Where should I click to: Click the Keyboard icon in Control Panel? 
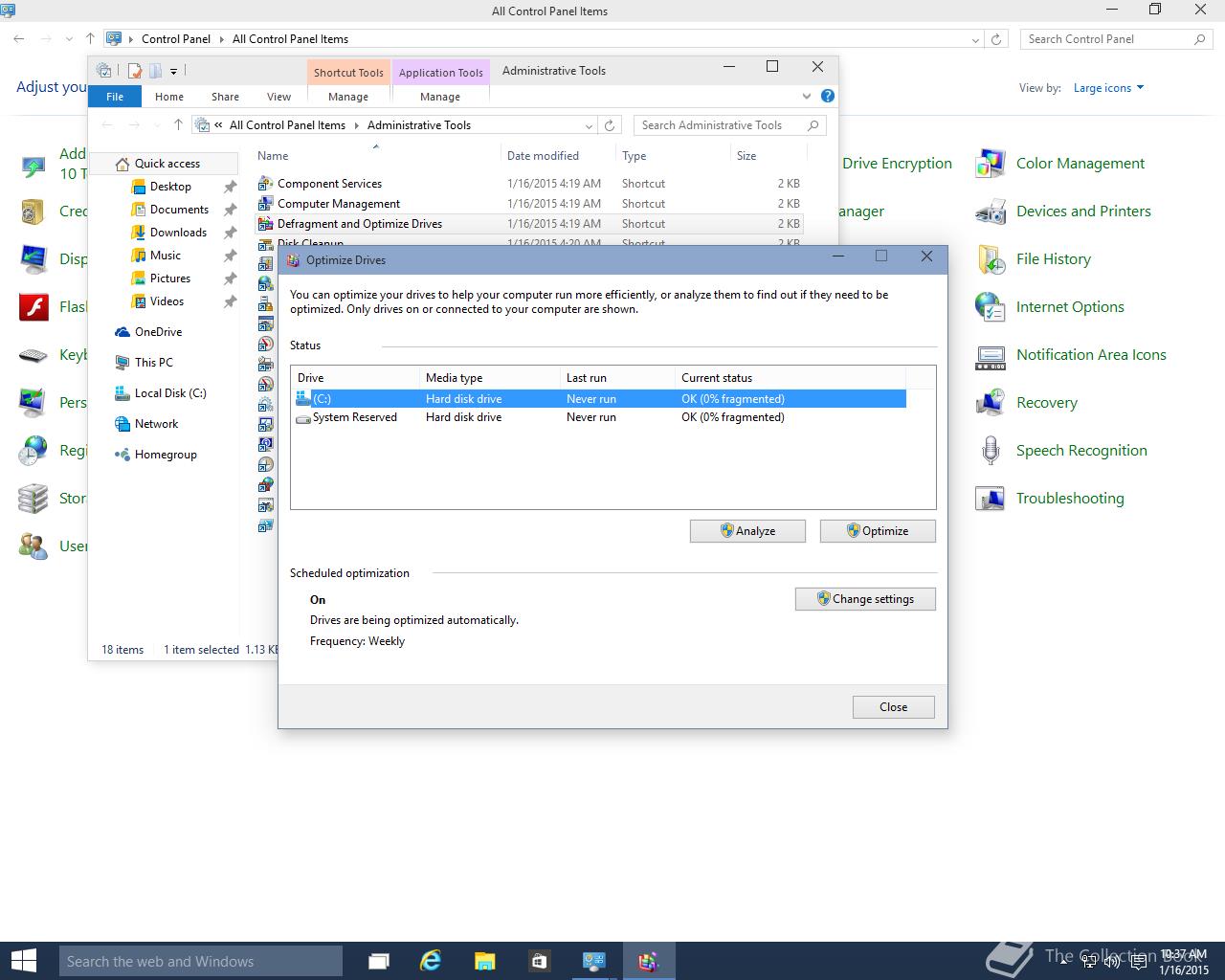point(33,355)
